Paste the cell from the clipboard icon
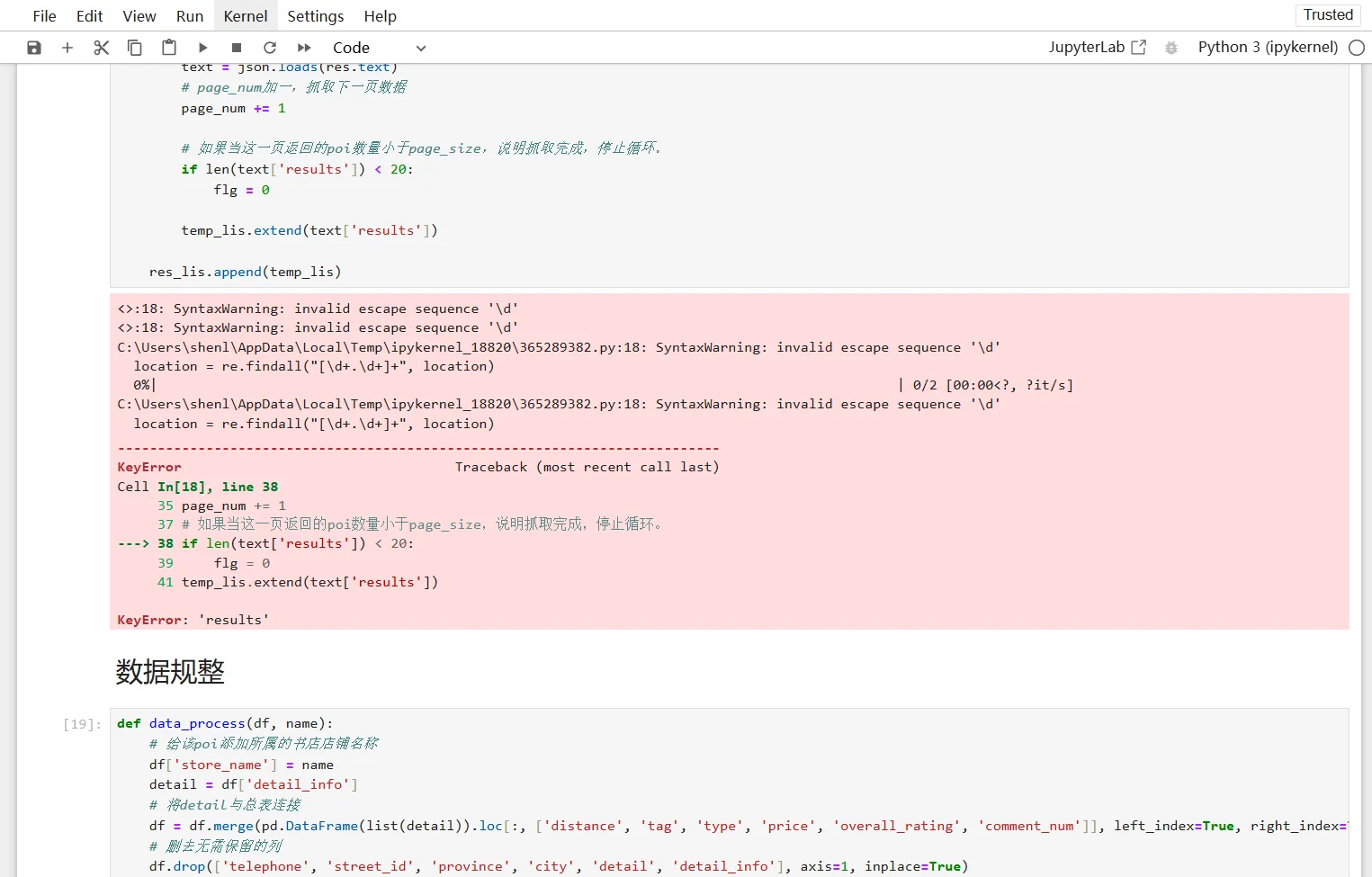The image size is (1372, 877). 168,48
